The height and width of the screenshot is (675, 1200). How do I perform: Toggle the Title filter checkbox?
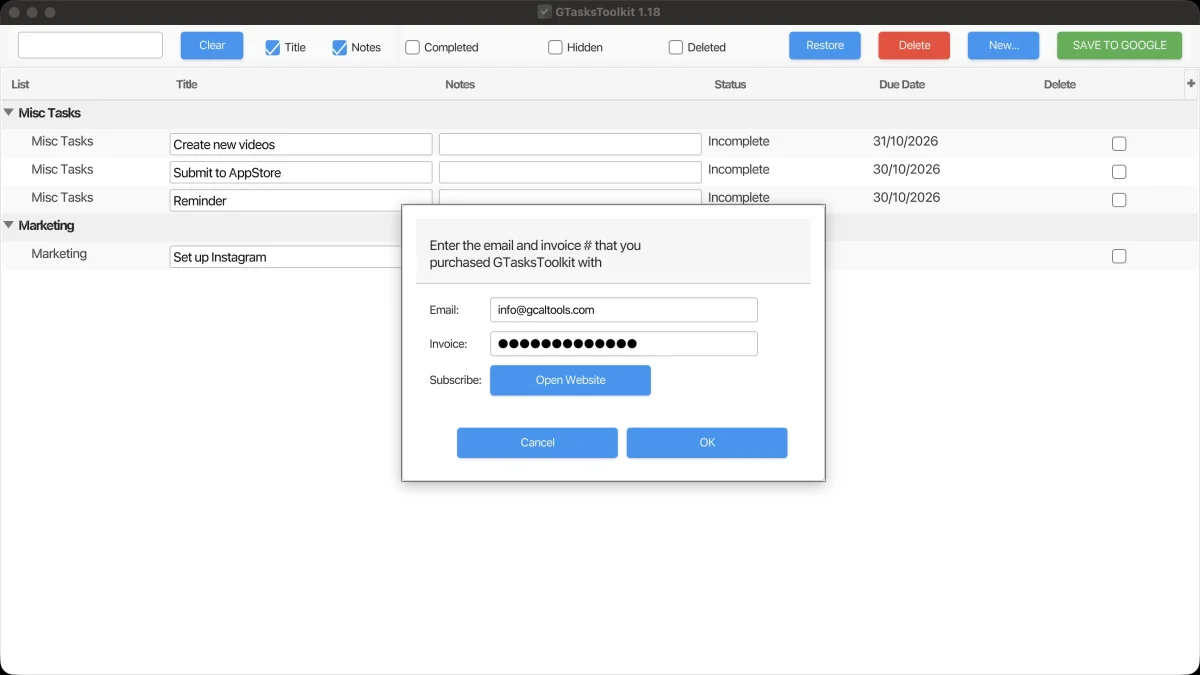[x=272, y=47]
